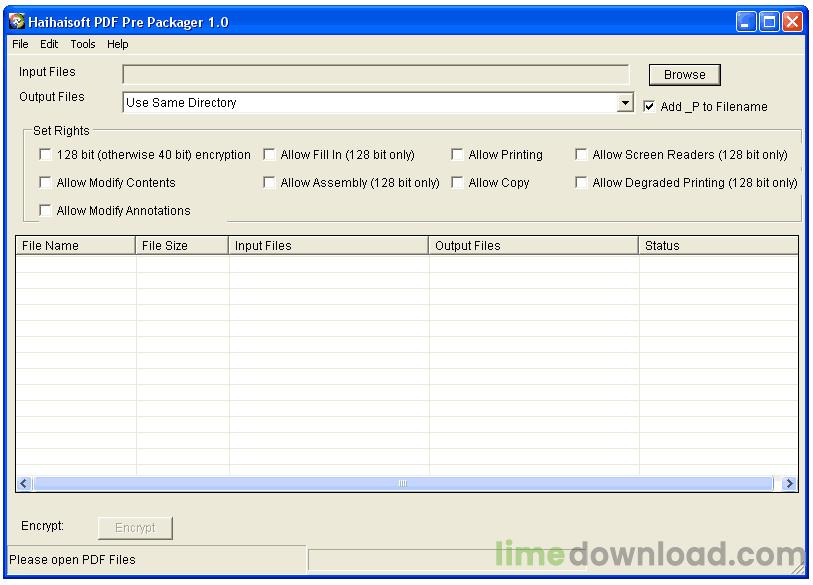Screen dimensions: 813x585
Task: Close the PDF Pre Packager window
Action: 792,22
